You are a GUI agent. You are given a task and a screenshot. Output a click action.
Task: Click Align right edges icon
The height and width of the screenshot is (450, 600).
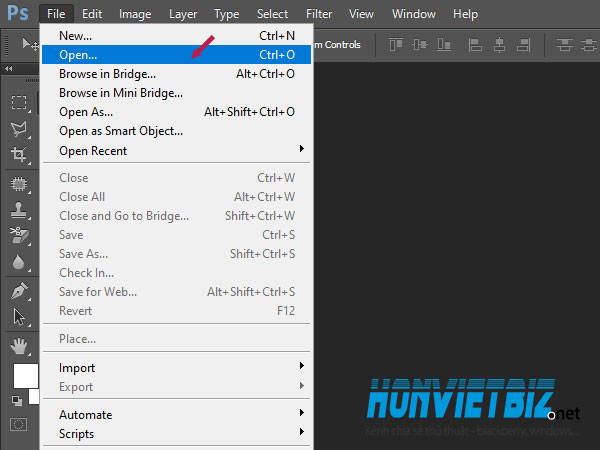click(x=523, y=45)
